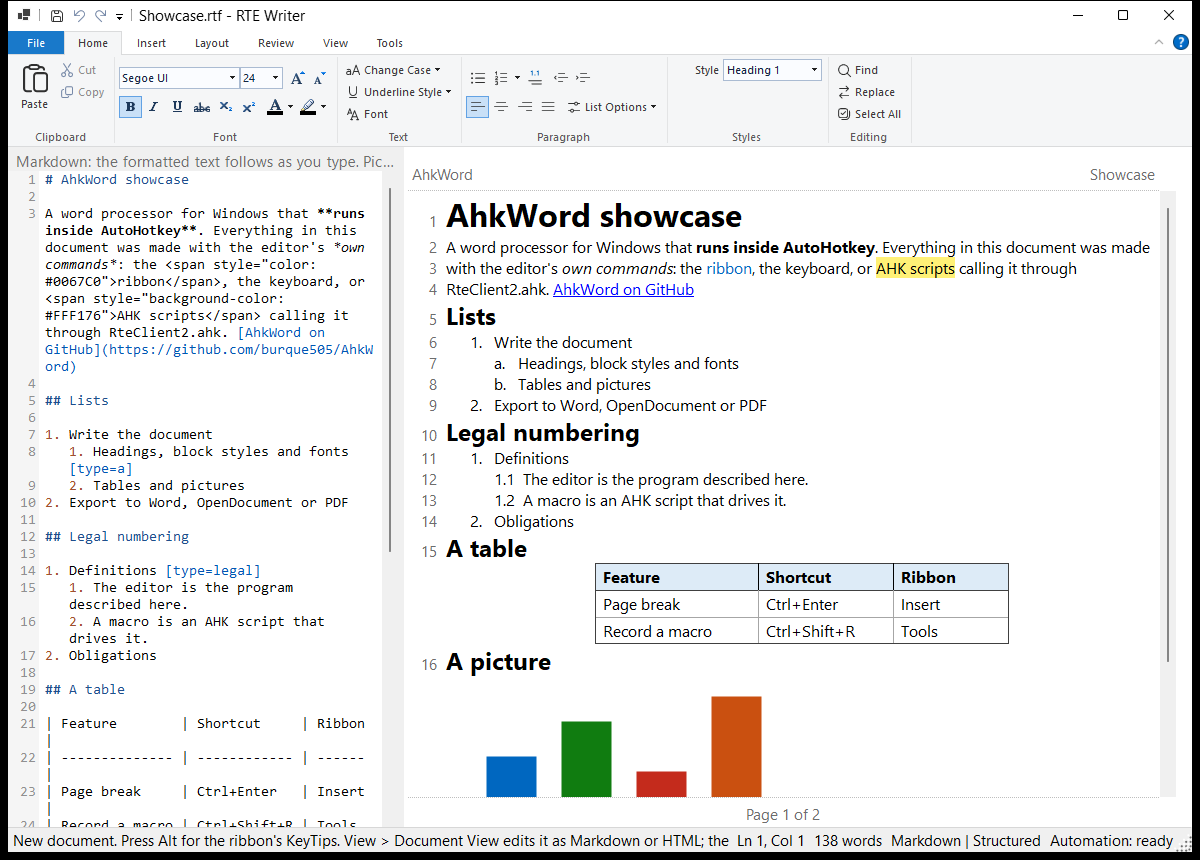The height and width of the screenshot is (860, 1200).
Task: Save the document with the floppy disk icon
Action: [57, 16]
